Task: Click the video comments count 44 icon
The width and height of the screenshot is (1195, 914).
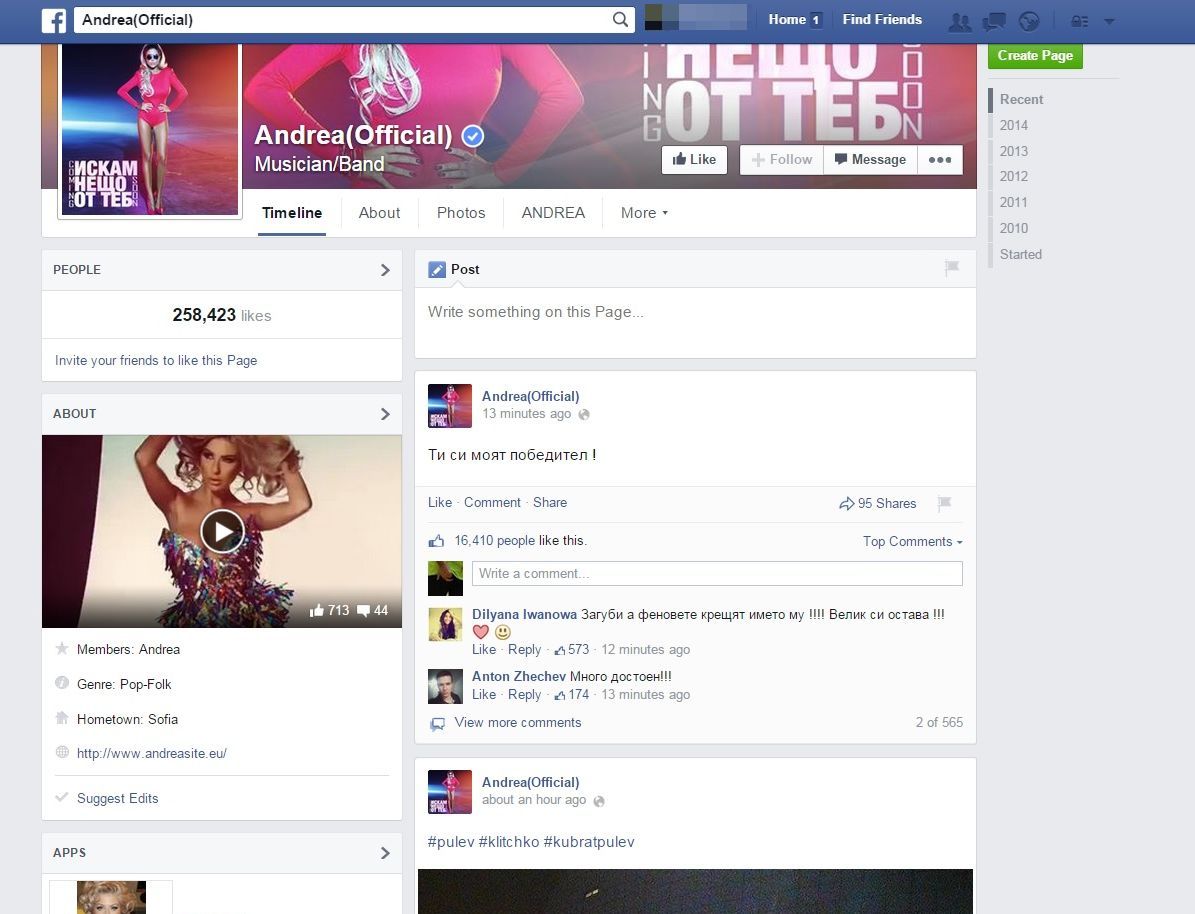Action: pyautogui.click(x=364, y=611)
